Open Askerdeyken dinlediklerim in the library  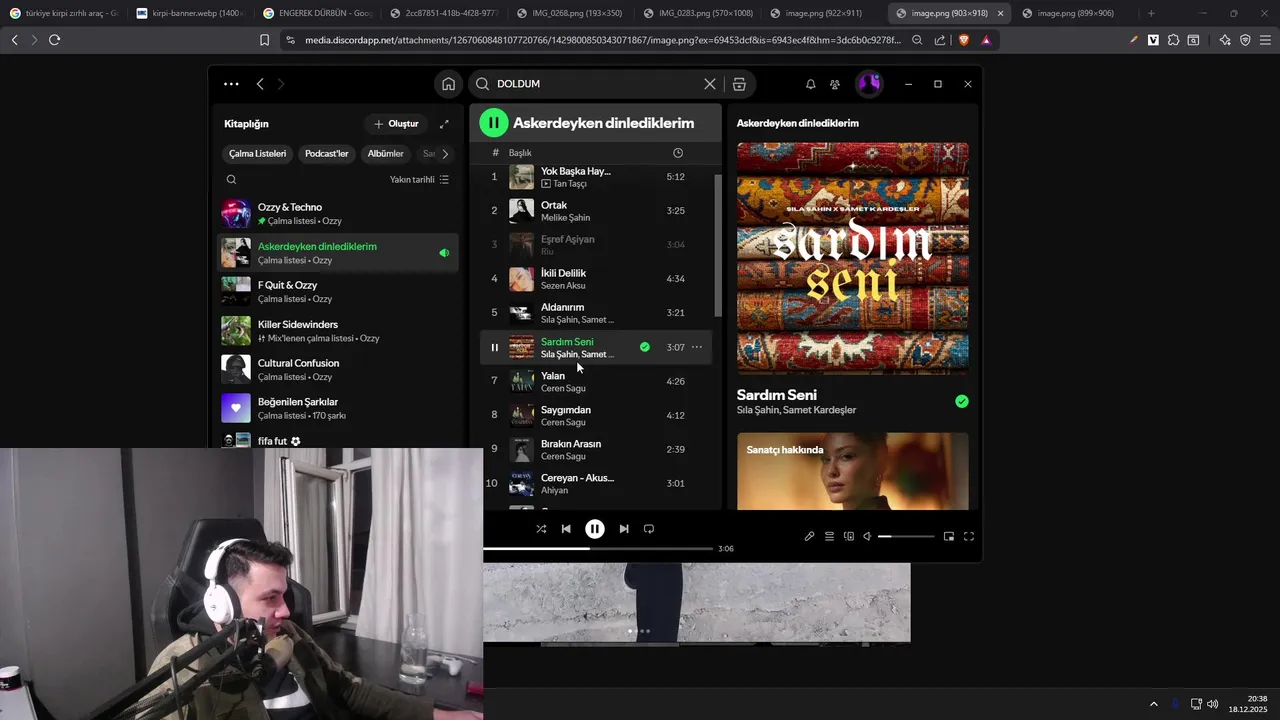[338, 253]
